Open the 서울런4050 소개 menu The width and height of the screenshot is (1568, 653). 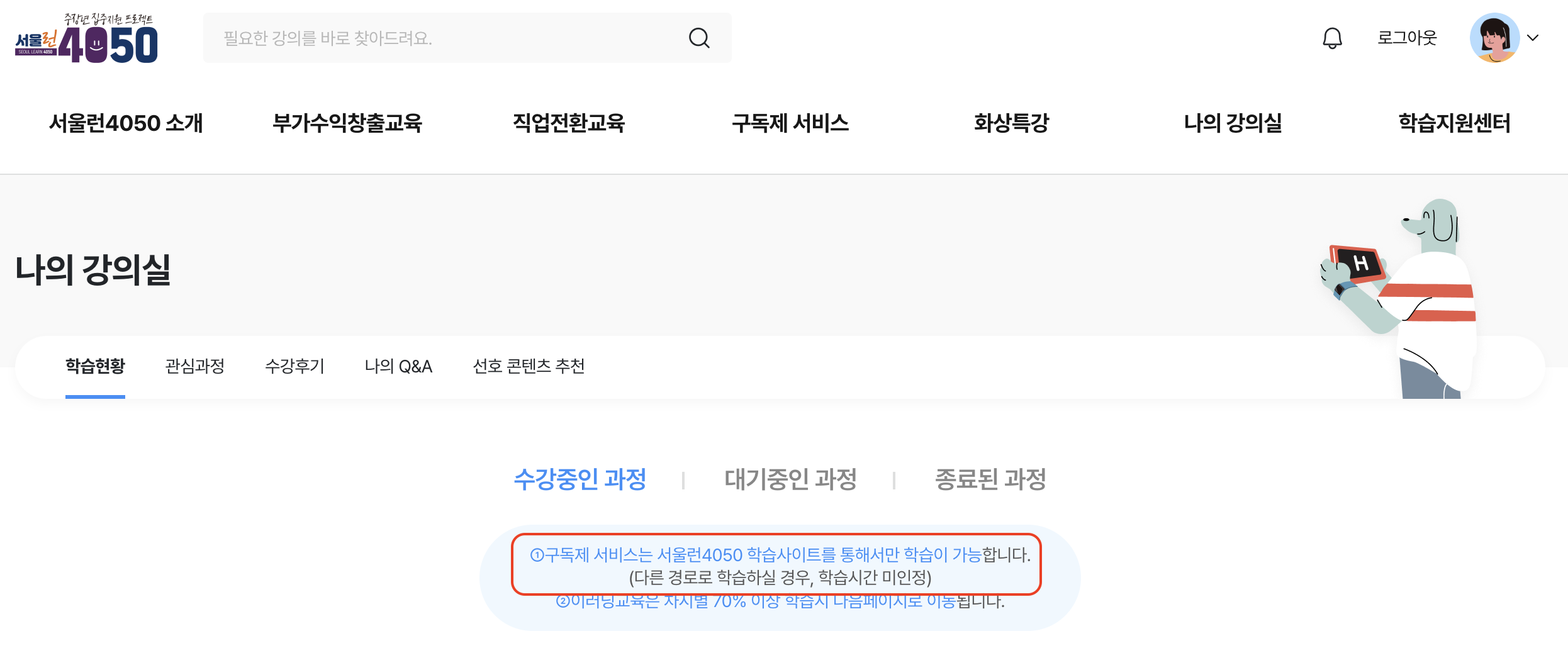(126, 123)
